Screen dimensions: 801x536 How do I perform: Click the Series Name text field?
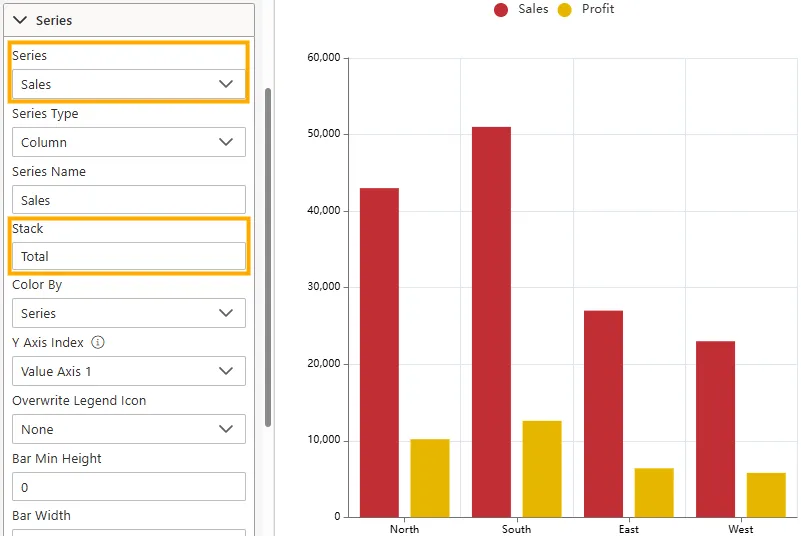(x=128, y=200)
